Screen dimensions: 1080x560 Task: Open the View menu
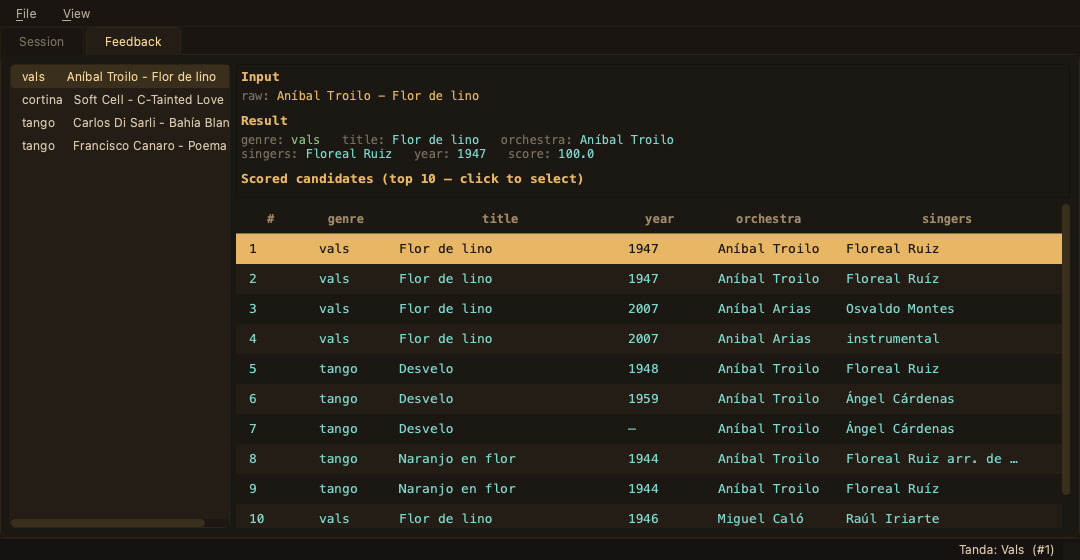click(x=76, y=14)
